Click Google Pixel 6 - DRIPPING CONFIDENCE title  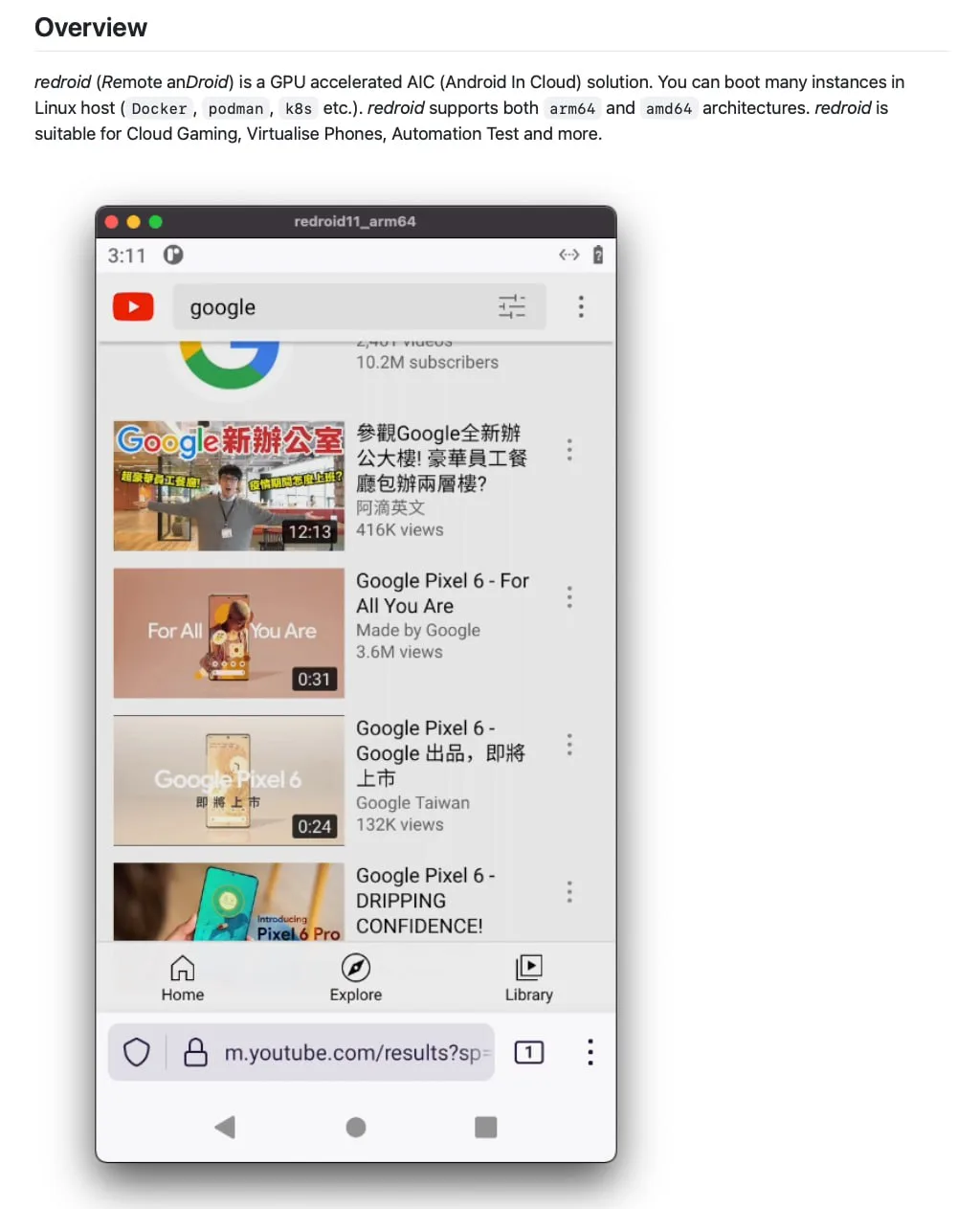click(426, 901)
